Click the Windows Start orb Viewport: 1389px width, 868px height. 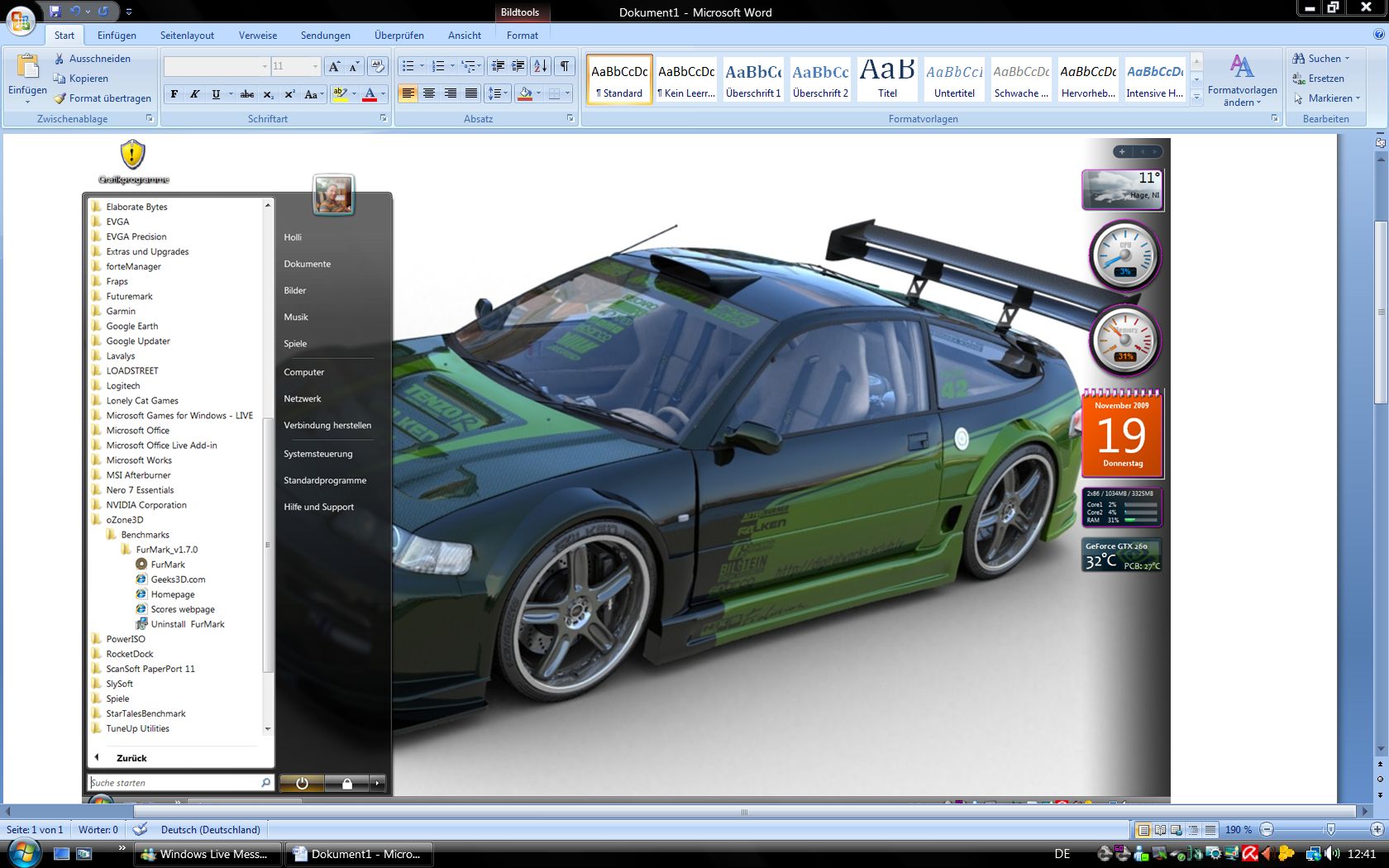(22, 852)
